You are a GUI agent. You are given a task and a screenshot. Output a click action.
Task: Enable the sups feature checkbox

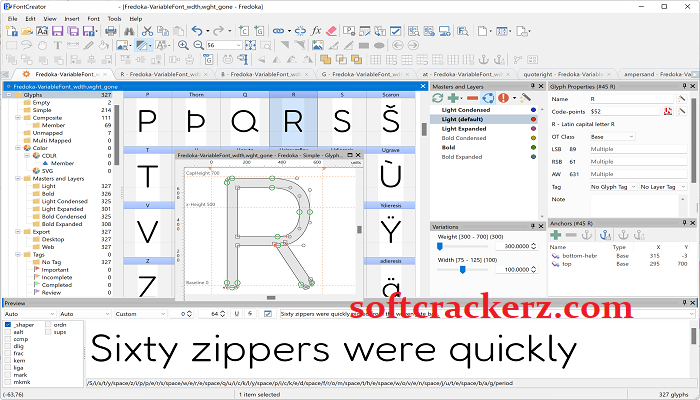[x=48, y=332]
